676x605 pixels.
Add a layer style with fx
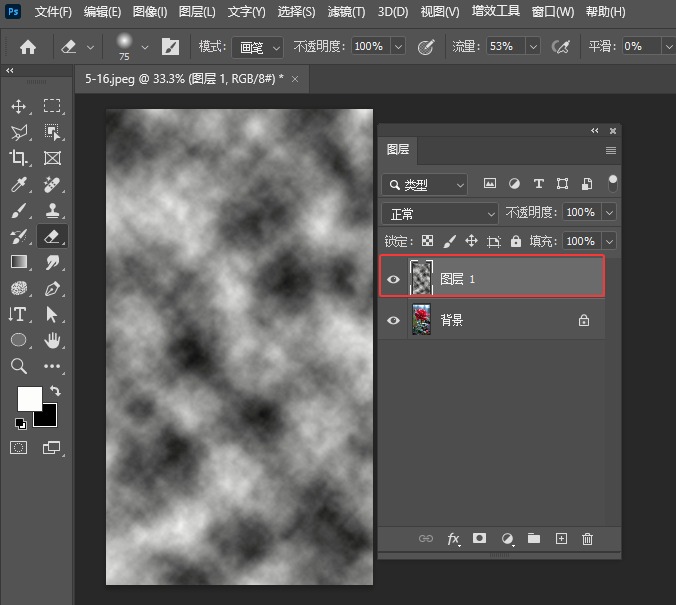coord(454,539)
